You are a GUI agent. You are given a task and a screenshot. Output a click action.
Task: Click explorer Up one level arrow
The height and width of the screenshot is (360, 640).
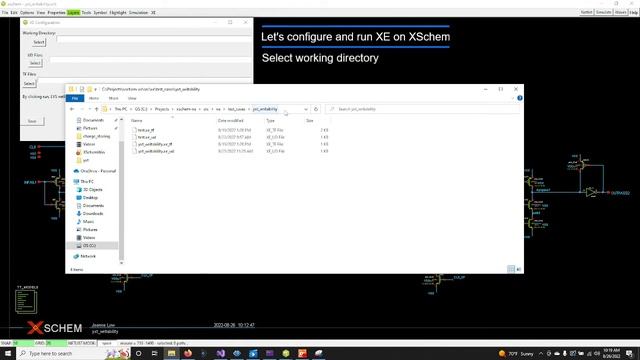click(x=96, y=109)
